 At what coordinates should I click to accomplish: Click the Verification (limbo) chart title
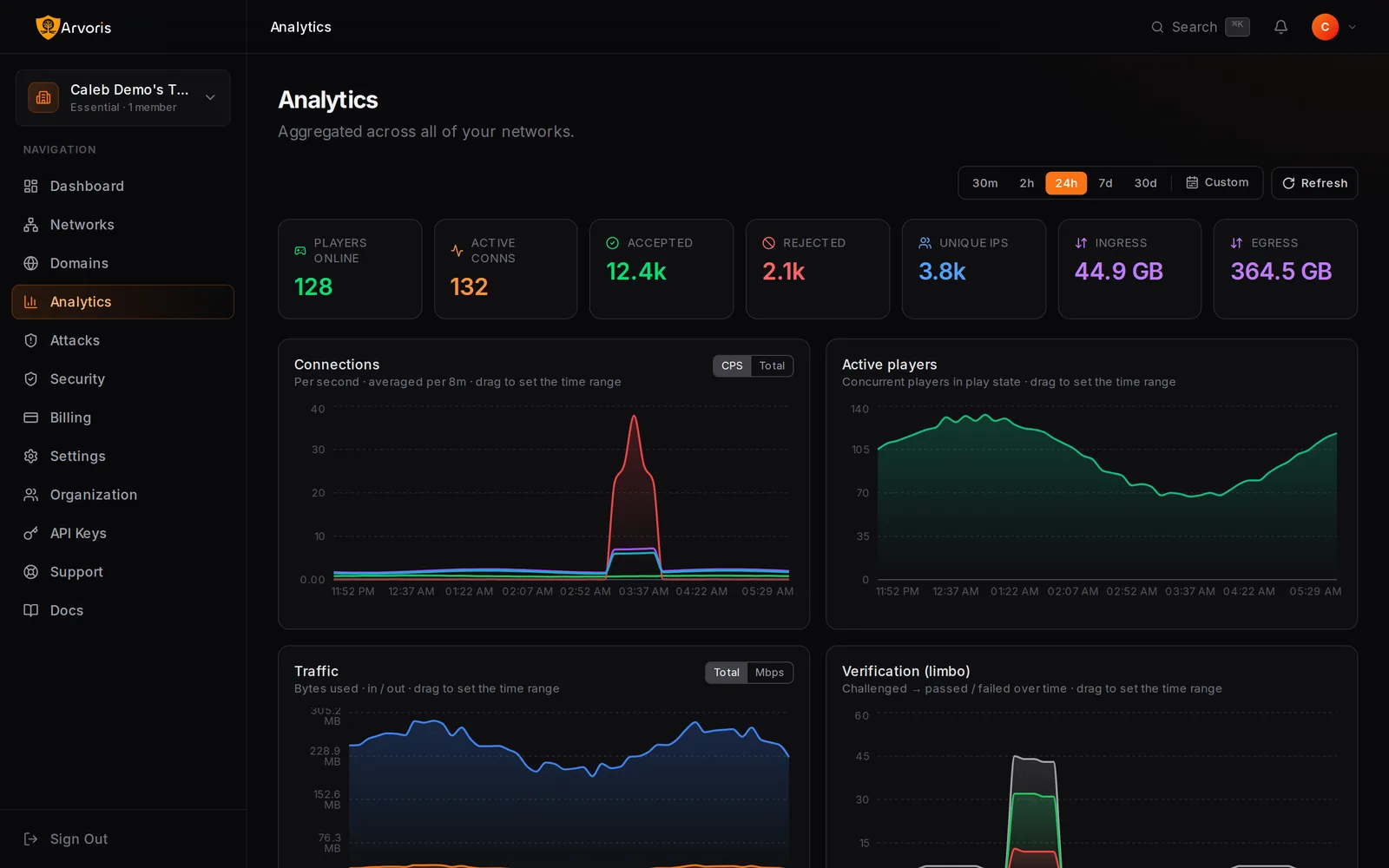coord(905,671)
